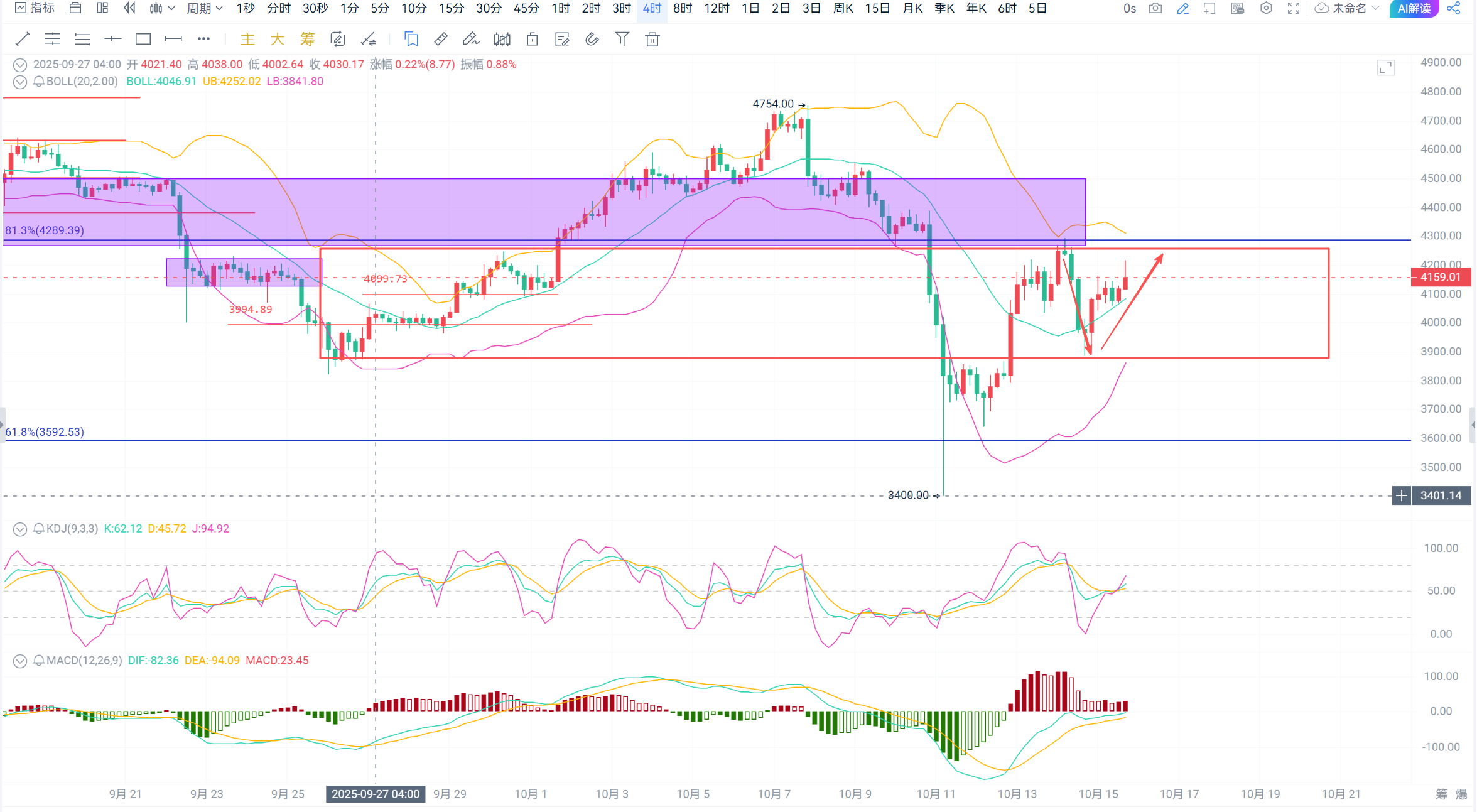The width and height of the screenshot is (1477, 812).
Task: Open the 周期 period dropdown
Action: pyautogui.click(x=204, y=8)
